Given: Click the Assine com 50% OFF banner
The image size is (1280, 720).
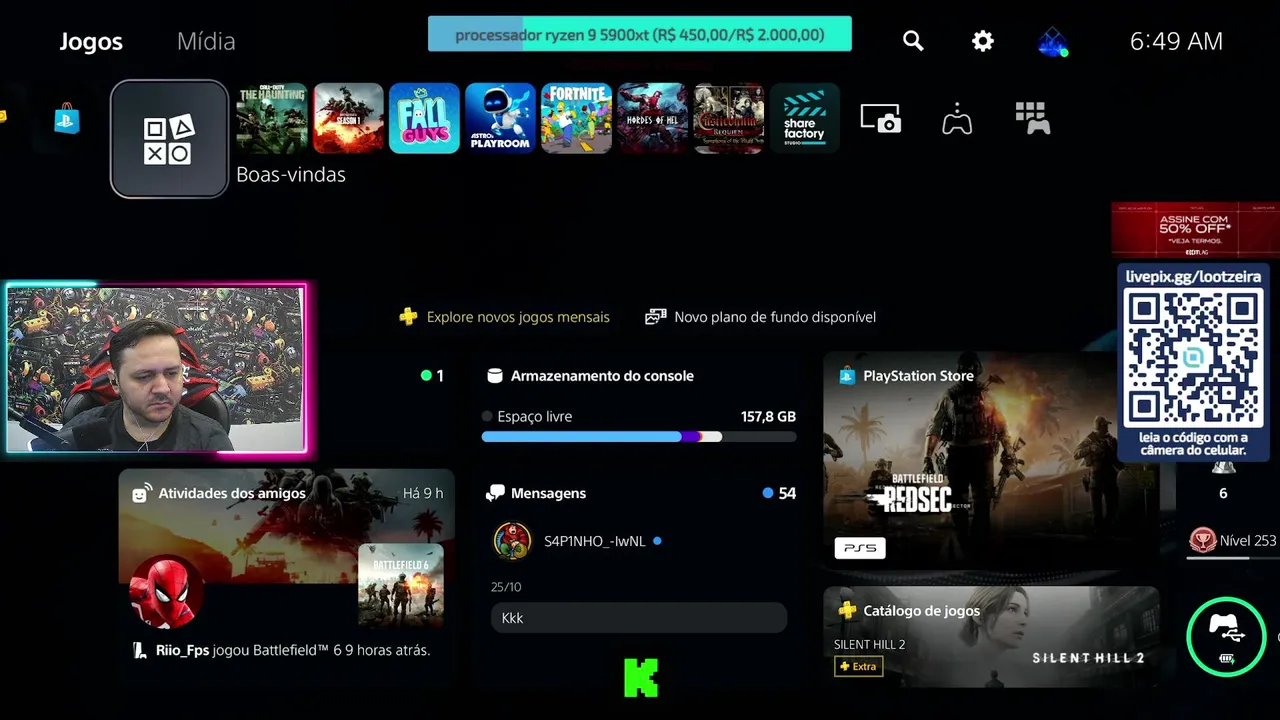Looking at the screenshot, I should click(1195, 230).
